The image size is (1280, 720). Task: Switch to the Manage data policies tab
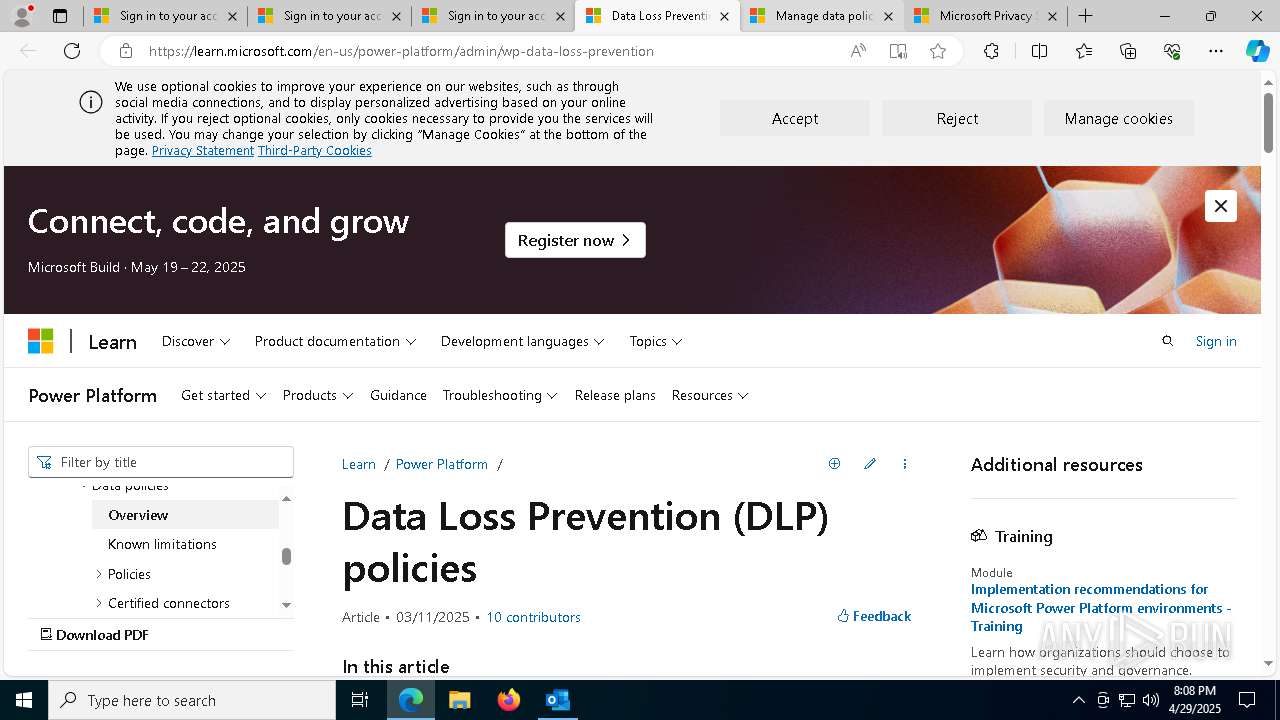(x=822, y=16)
